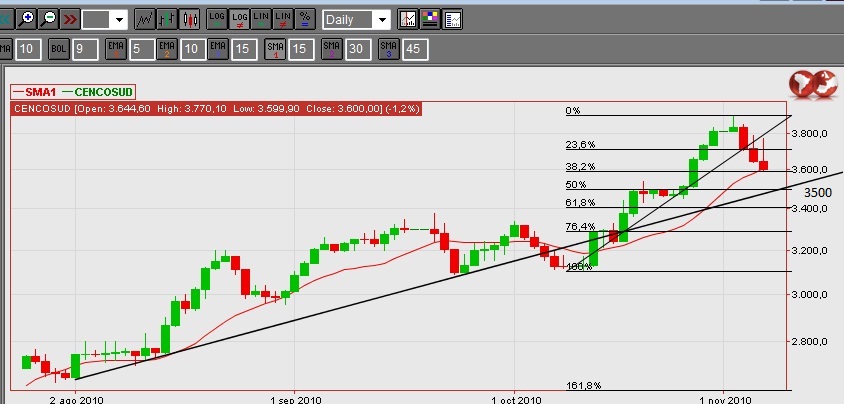
Task: Click the 1 oct 2010 date label
Action: (x=515, y=400)
